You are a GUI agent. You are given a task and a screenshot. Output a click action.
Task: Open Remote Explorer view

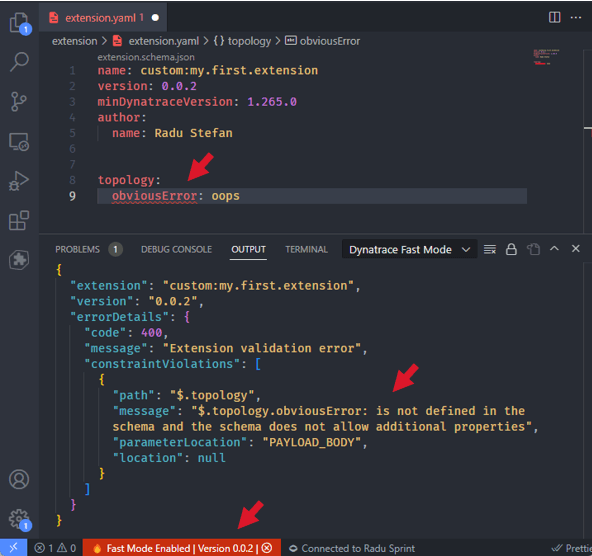coord(19,142)
